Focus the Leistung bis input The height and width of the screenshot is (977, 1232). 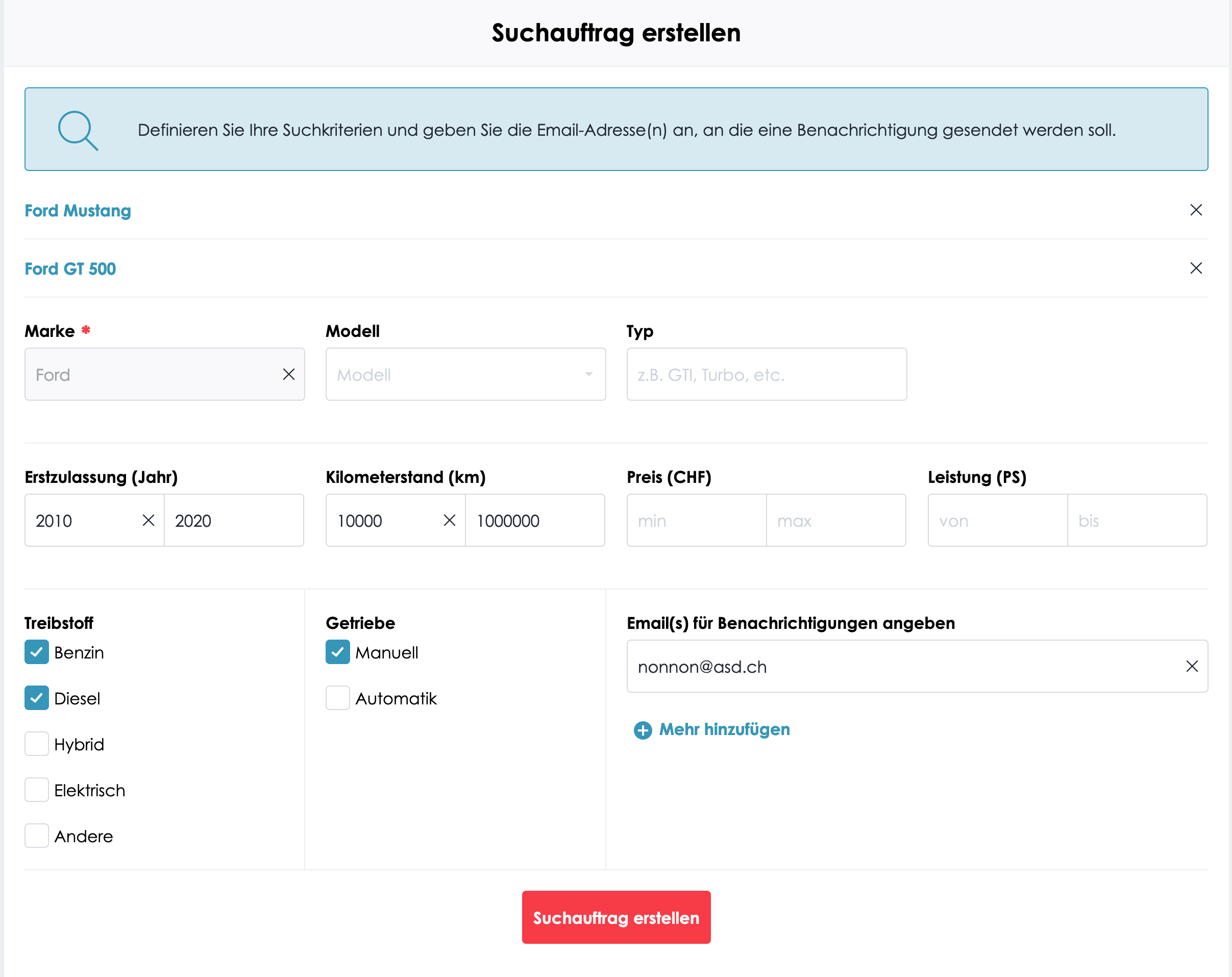[1138, 520]
